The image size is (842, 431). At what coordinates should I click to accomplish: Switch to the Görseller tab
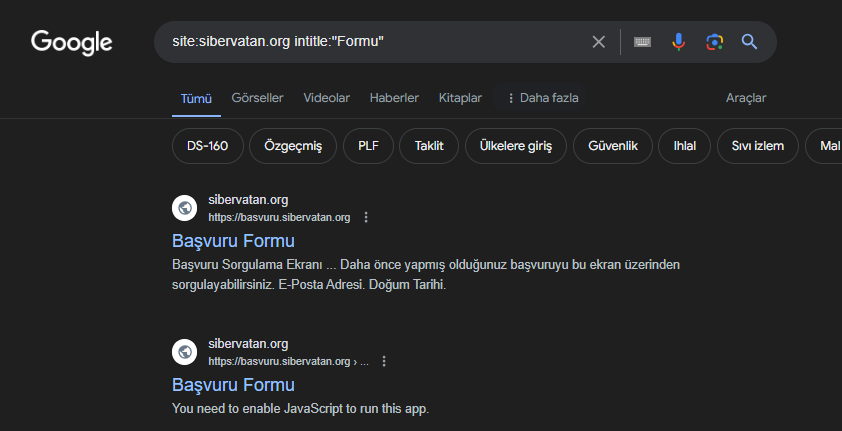click(257, 98)
